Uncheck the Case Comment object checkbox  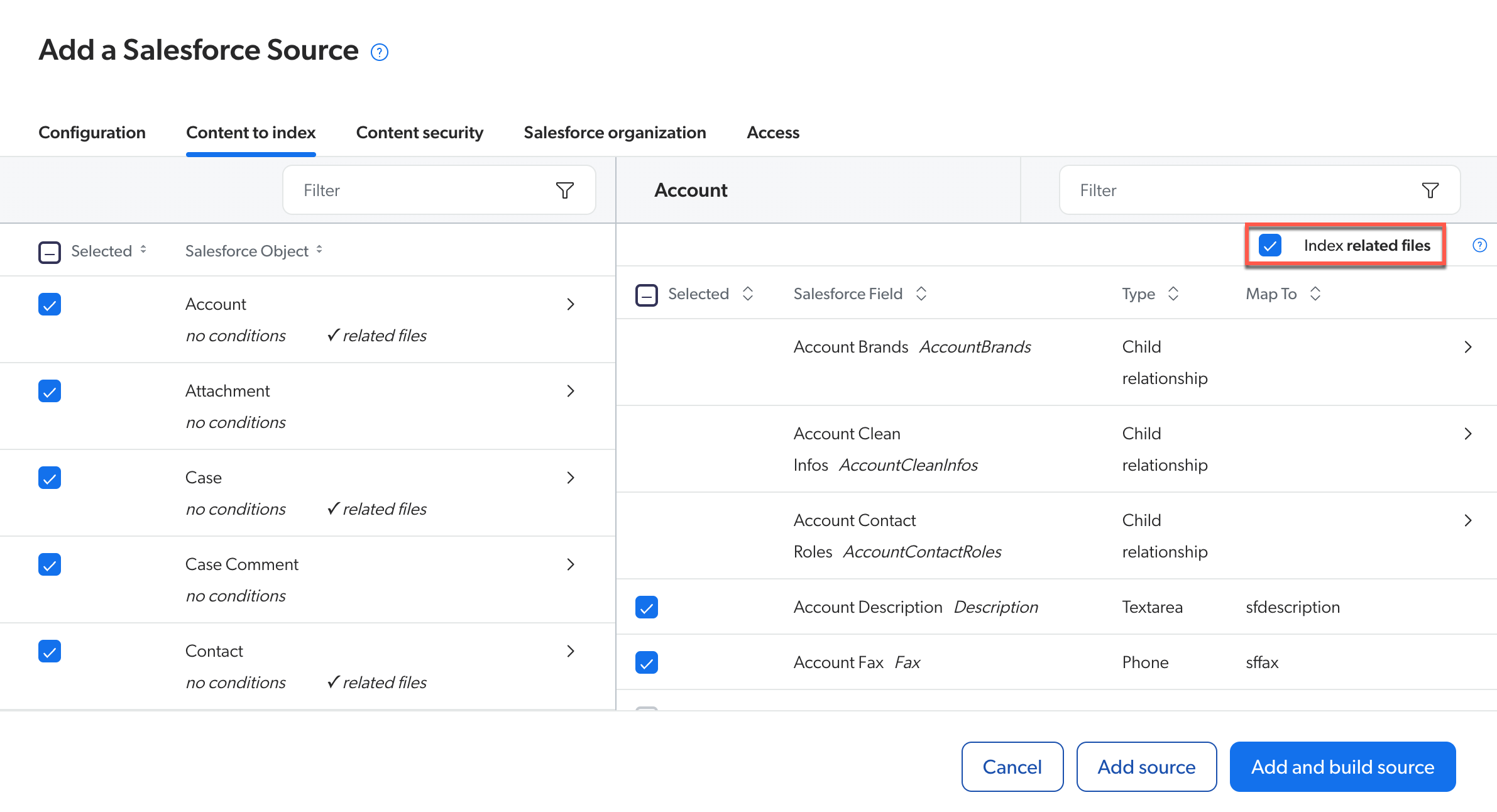tap(50, 564)
